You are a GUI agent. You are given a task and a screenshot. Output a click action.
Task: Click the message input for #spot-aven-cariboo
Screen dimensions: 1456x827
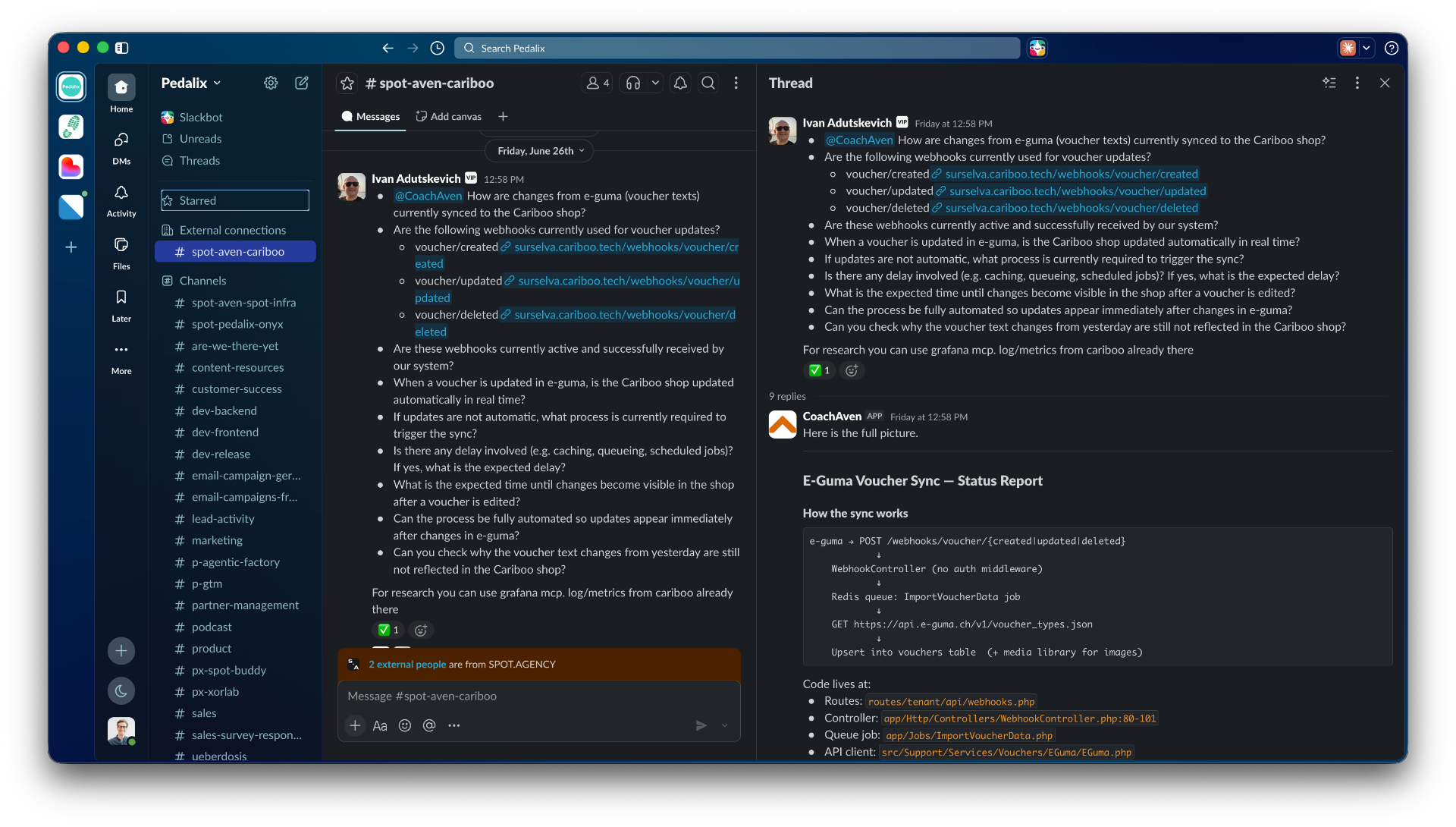tap(538, 696)
